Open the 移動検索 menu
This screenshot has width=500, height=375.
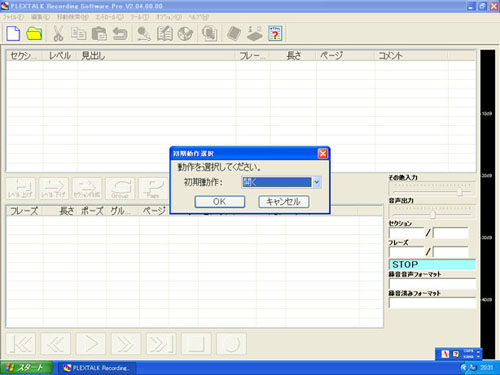point(72,17)
